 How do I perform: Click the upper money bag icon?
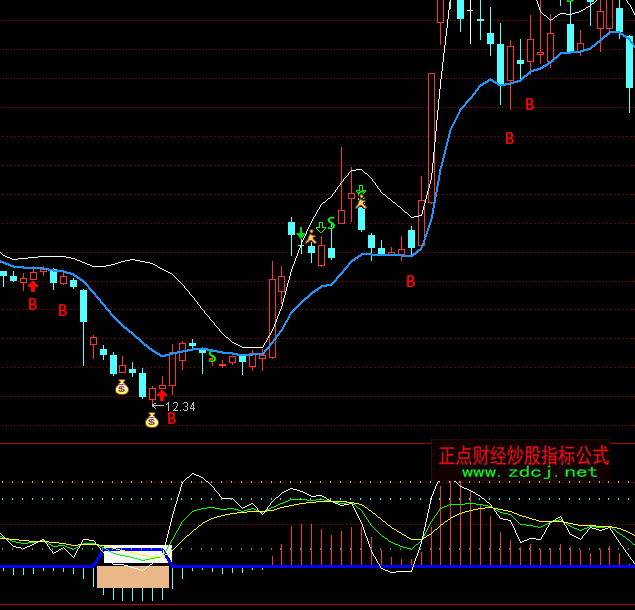pos(122,387)
